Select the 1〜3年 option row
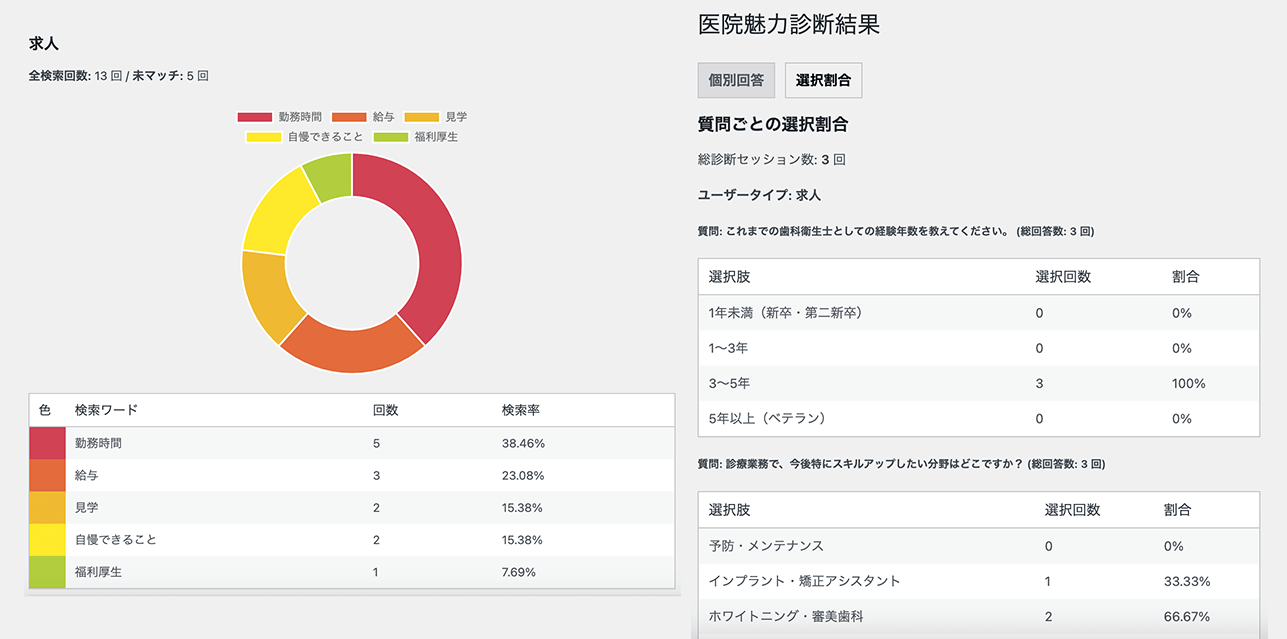The image size is (1287, 639). click(979, 348)
